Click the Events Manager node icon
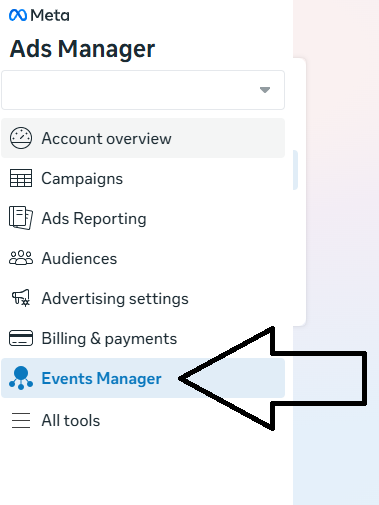This screenshot has height=505, width=379. tap(21, 378)
